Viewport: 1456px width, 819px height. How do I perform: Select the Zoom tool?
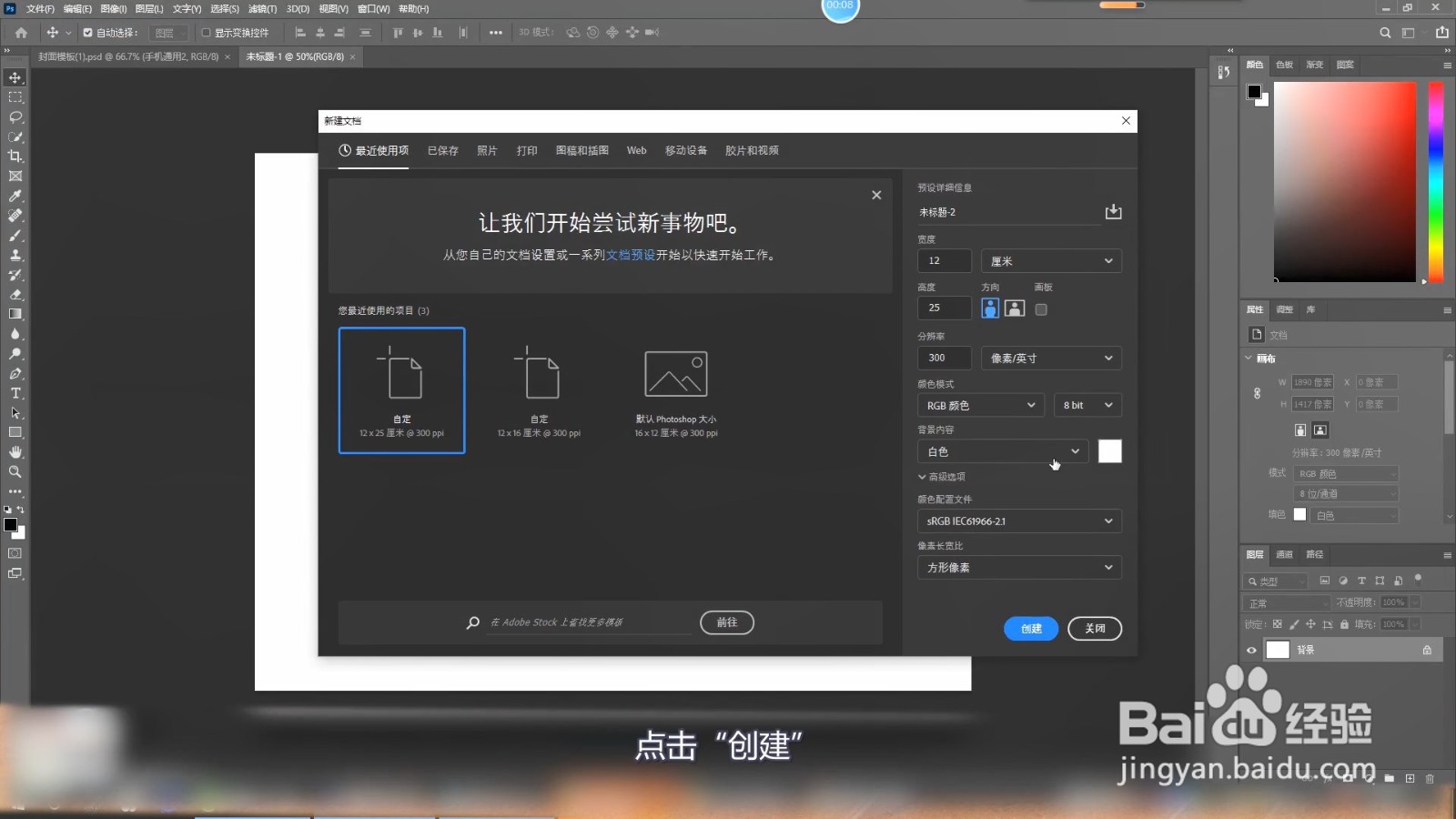15,471
